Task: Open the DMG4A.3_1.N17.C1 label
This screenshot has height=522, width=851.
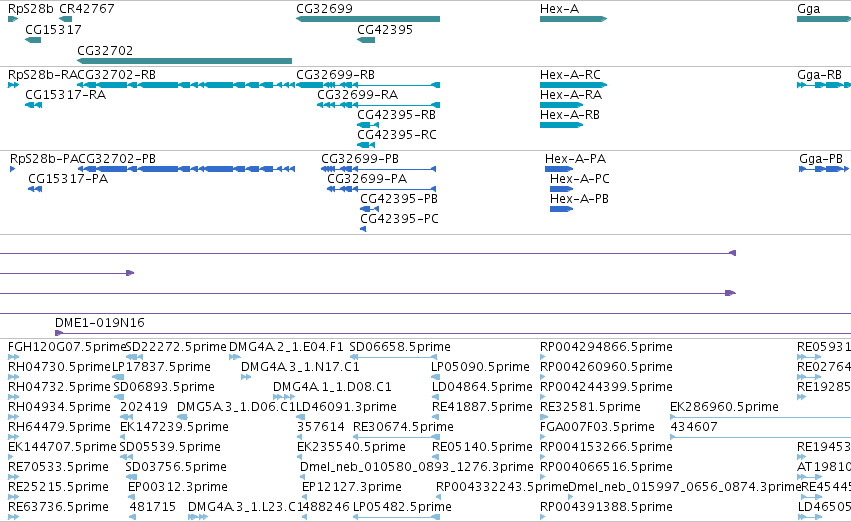Action: pyautogui.click(x=300, y=367)
